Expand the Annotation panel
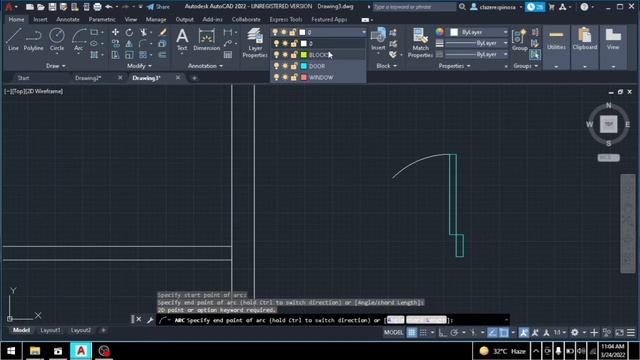 (x=205, y=66)
